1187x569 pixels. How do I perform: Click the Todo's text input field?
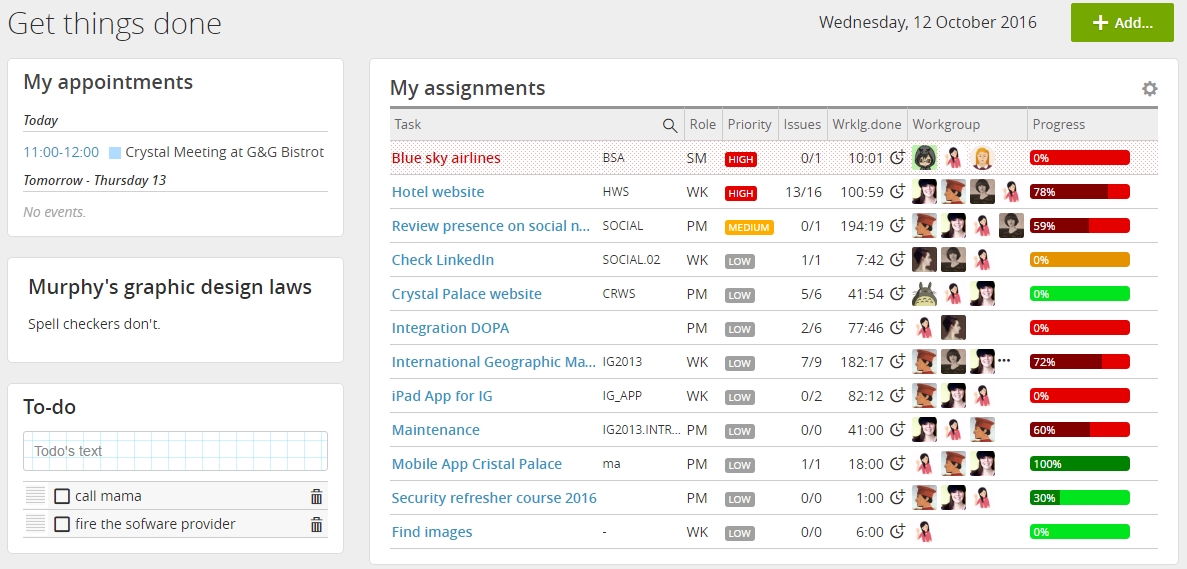pyautogui.click(x=175, y=451)
